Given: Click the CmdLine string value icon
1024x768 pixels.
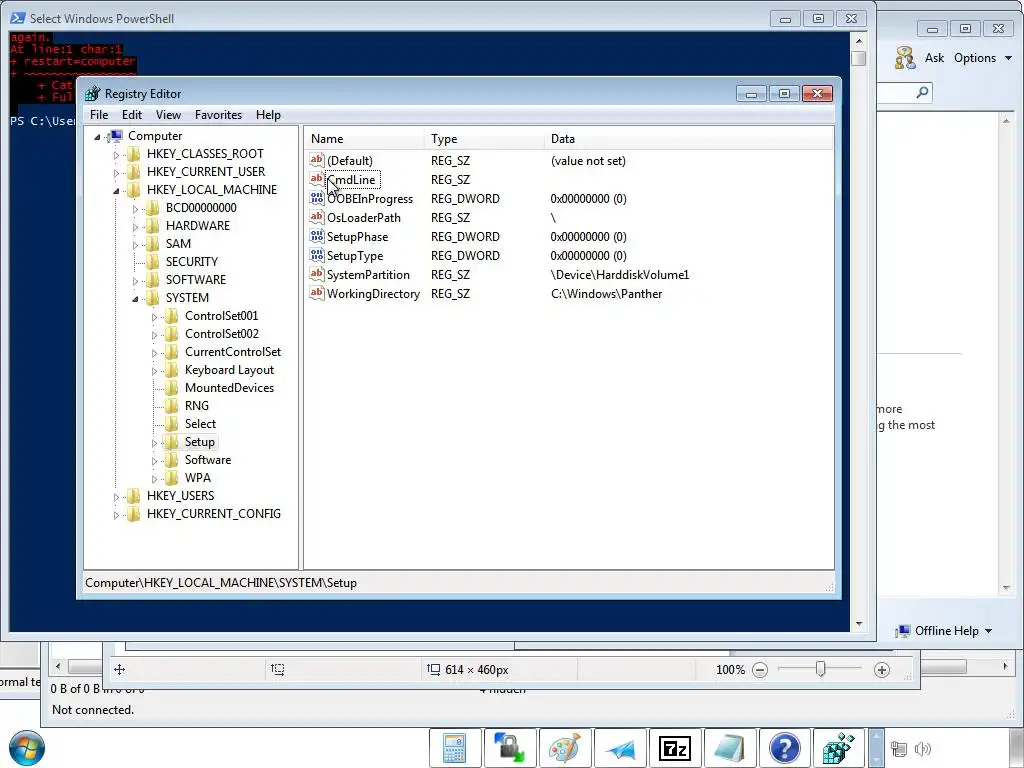Looking at the screenshot, I should click(x=317, y=178).
